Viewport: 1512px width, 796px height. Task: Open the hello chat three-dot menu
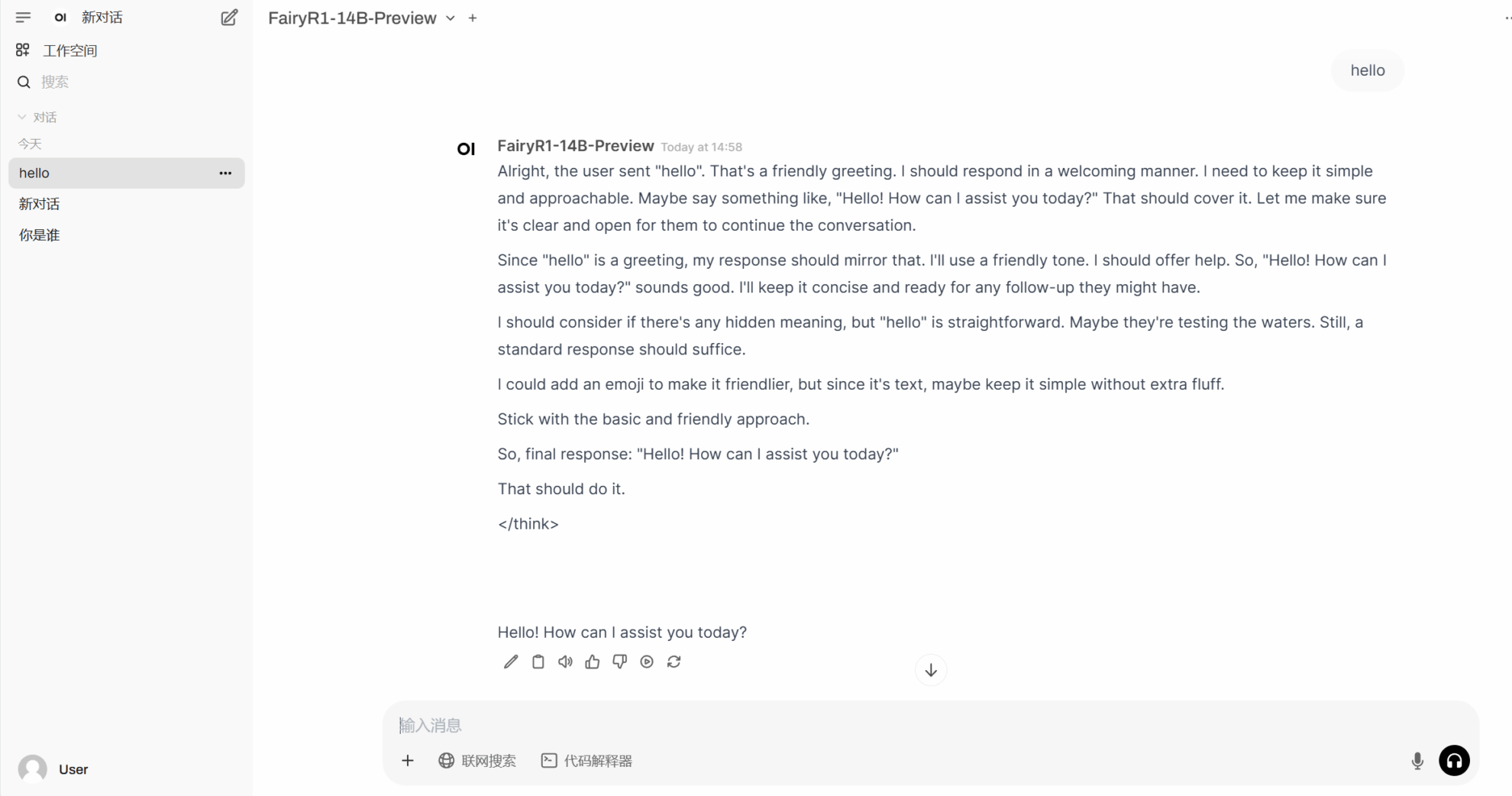point(225,173)
